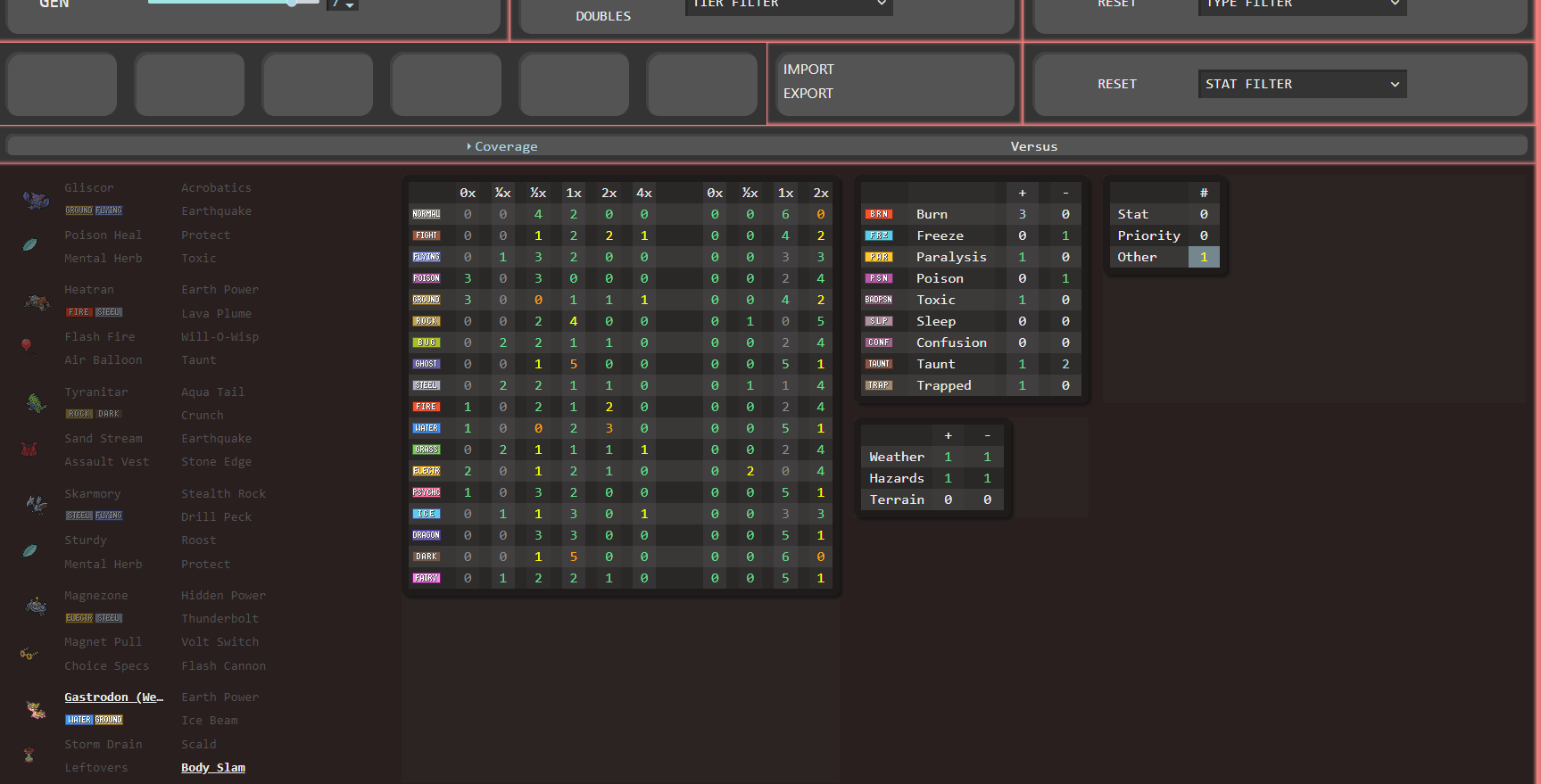
Task: Click the Paralysis row label
Action: [x=951, y=257]
